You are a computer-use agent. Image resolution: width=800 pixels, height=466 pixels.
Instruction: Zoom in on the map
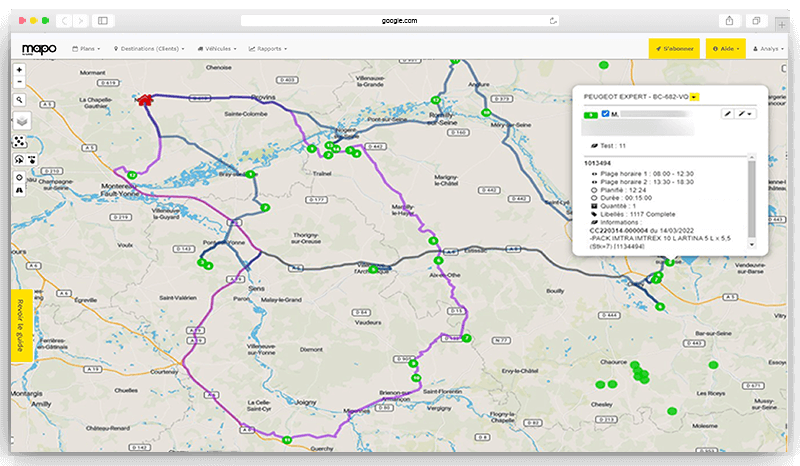[x=20, y=70]
